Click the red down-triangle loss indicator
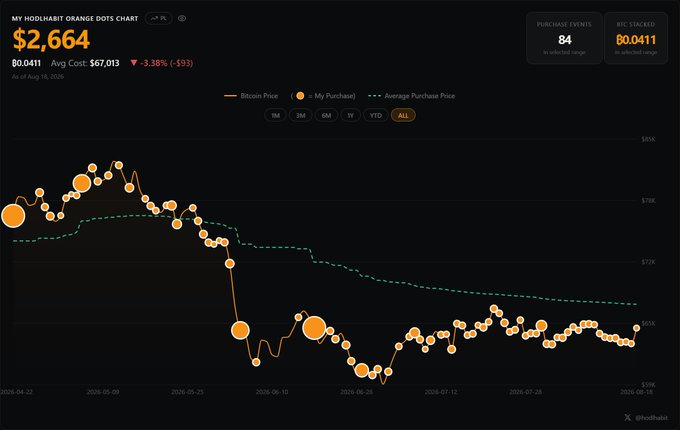 coord(134,63)
